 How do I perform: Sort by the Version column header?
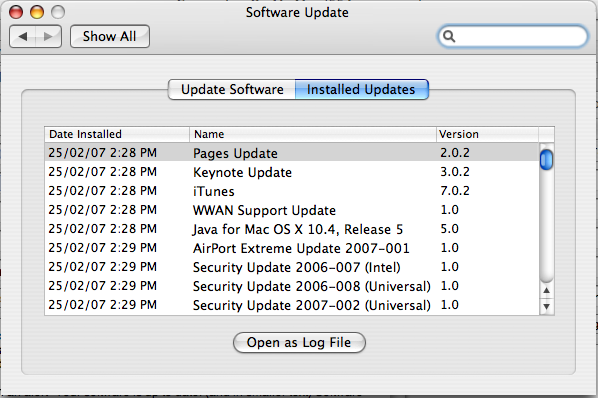coord(487,134)
